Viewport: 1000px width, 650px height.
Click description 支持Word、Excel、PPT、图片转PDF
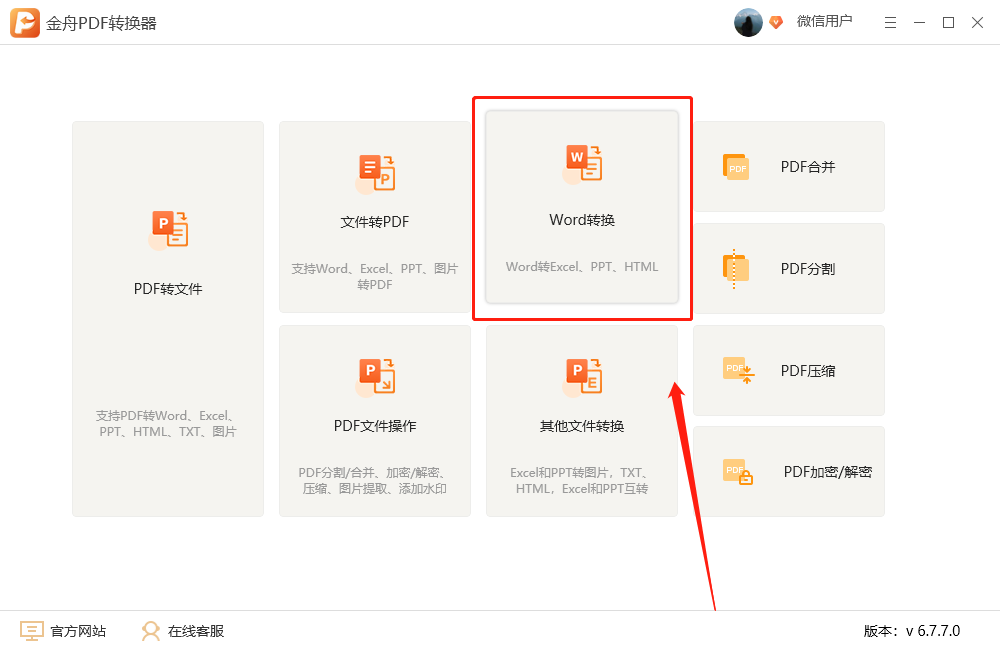pyautogui.click(x=375, y=276)
